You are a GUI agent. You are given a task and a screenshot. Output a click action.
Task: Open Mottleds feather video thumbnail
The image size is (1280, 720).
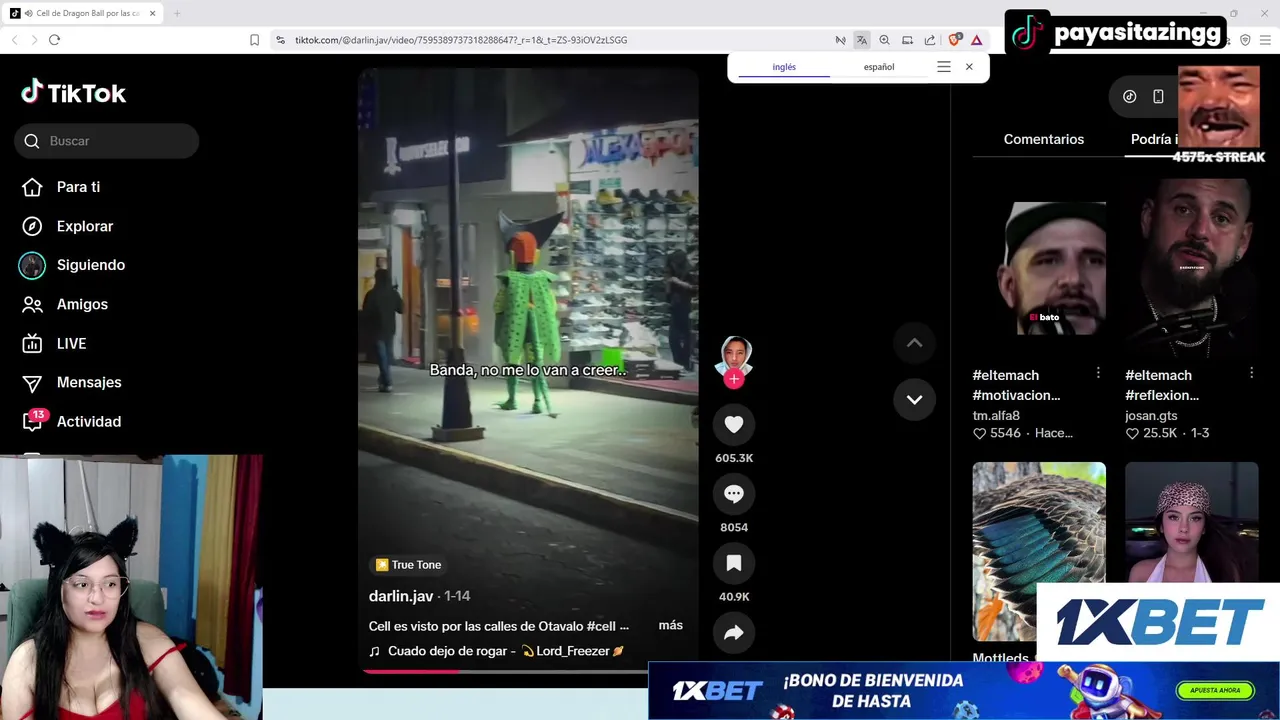1039,552
